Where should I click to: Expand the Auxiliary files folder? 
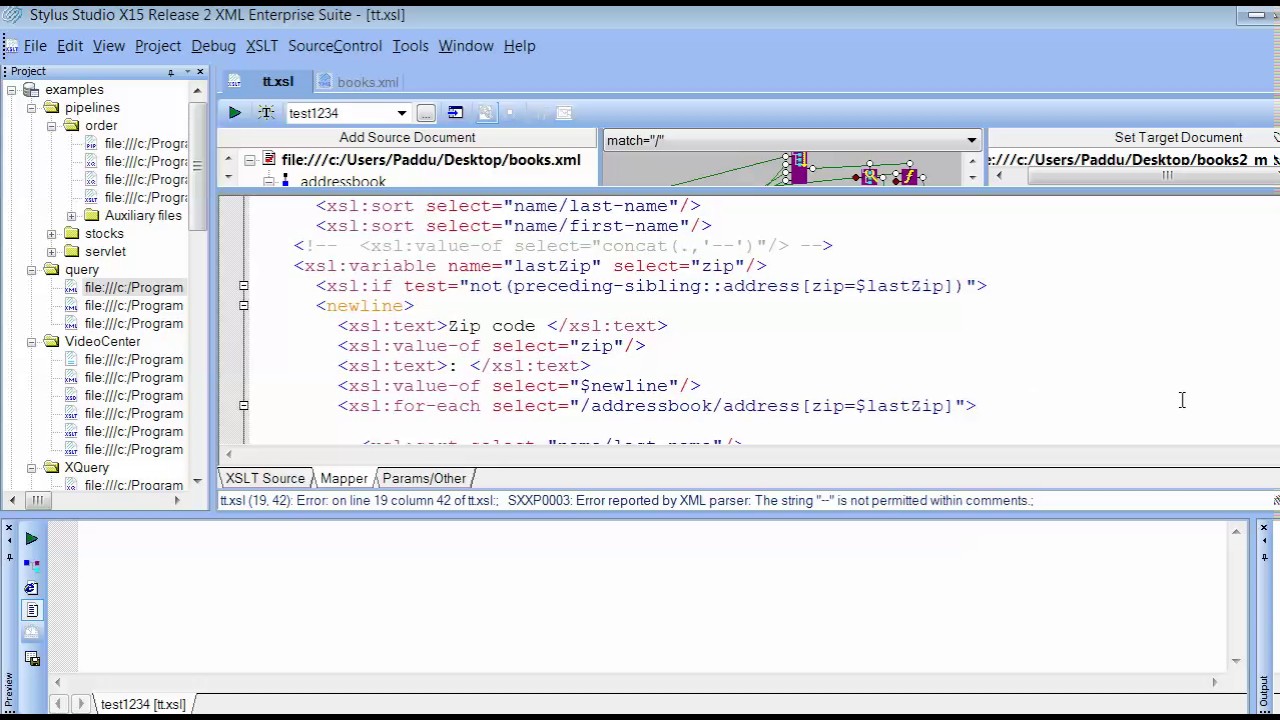pyautogui.click(x=71, y=216)
